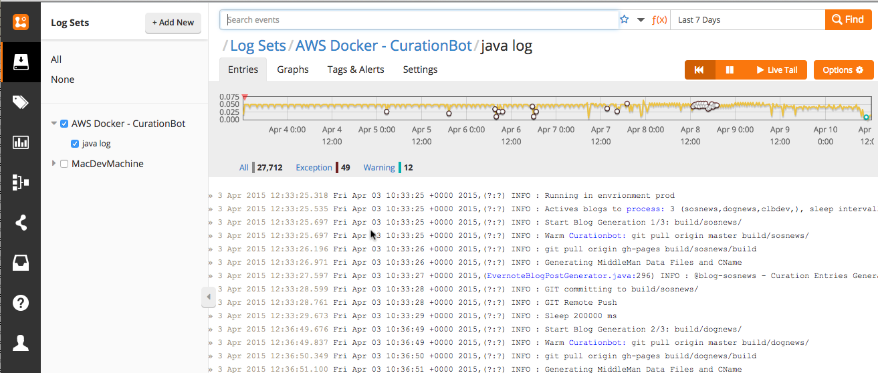This screenshot has width=878, height=373.
Task: Open the inbox tray sidebar icon
Action: point(21,263)
